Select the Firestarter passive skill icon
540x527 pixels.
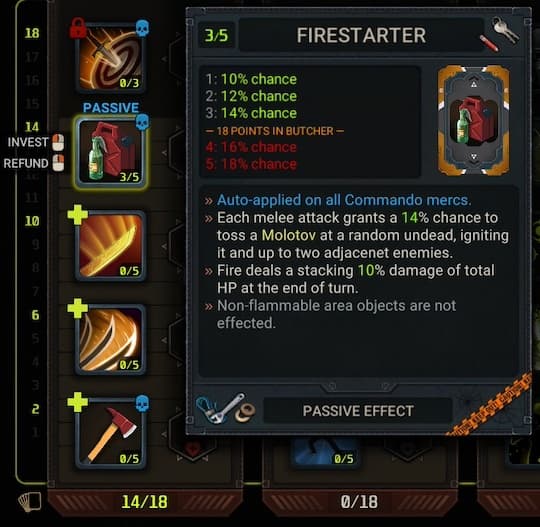[111, 152]
